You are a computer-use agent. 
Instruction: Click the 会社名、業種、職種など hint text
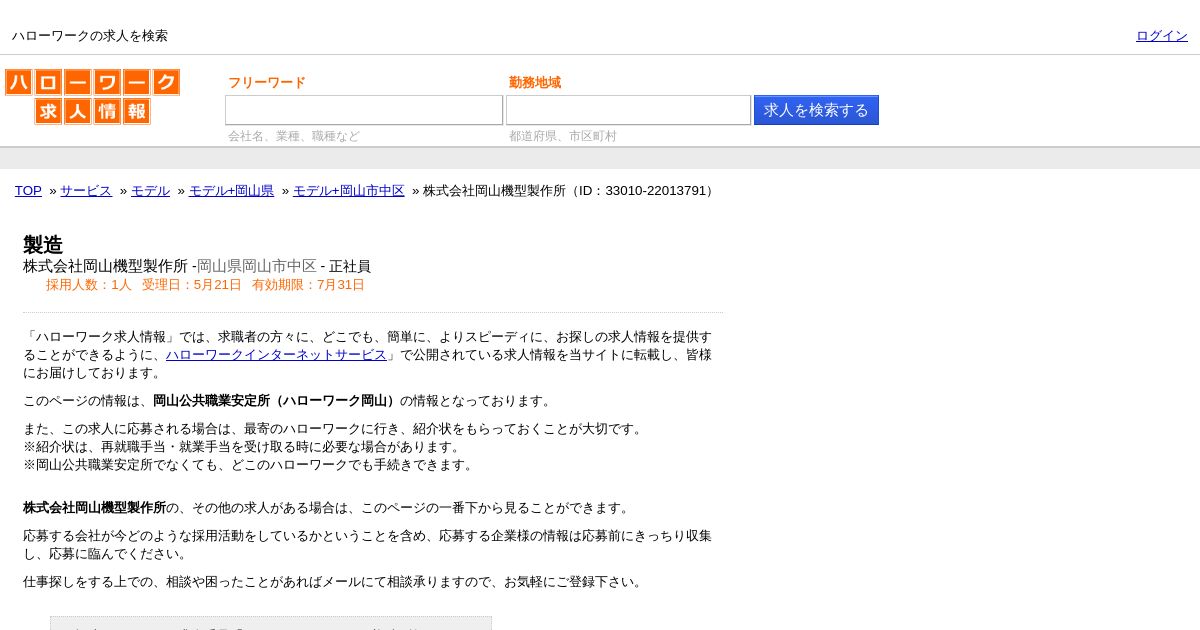[x=294, y=136]
